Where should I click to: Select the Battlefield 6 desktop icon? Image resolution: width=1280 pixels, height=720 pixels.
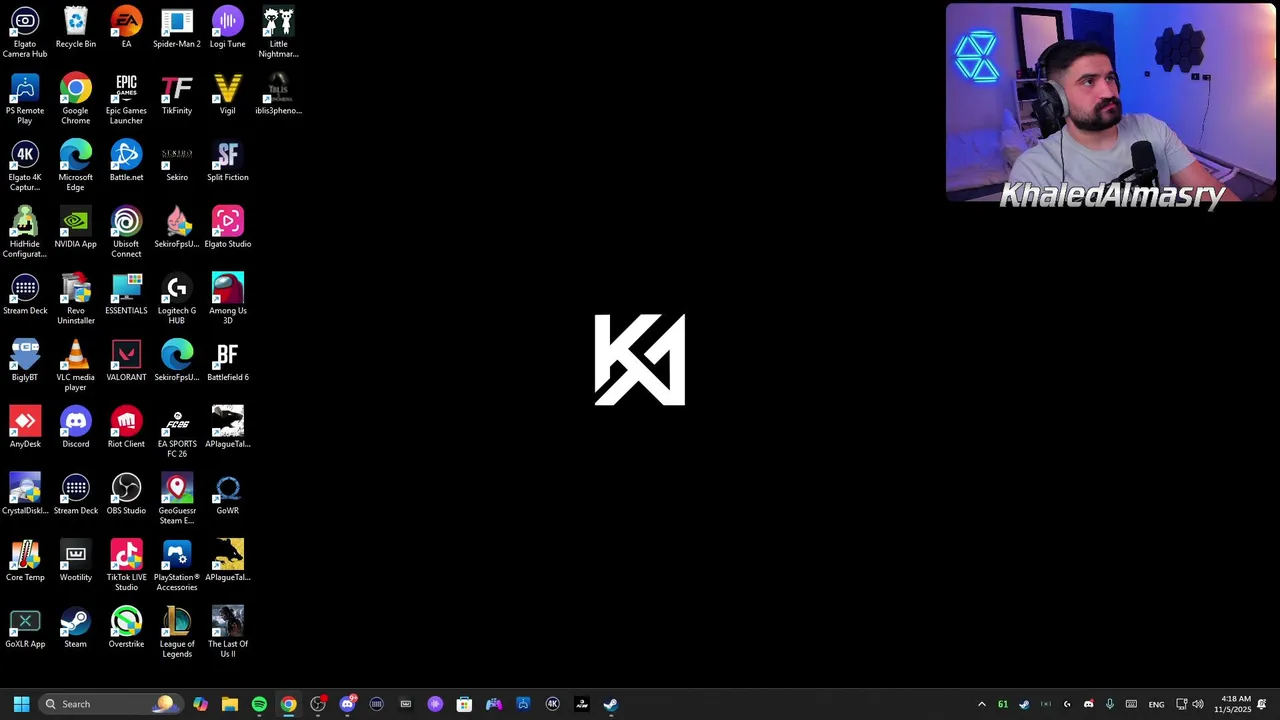click(228, 361)
